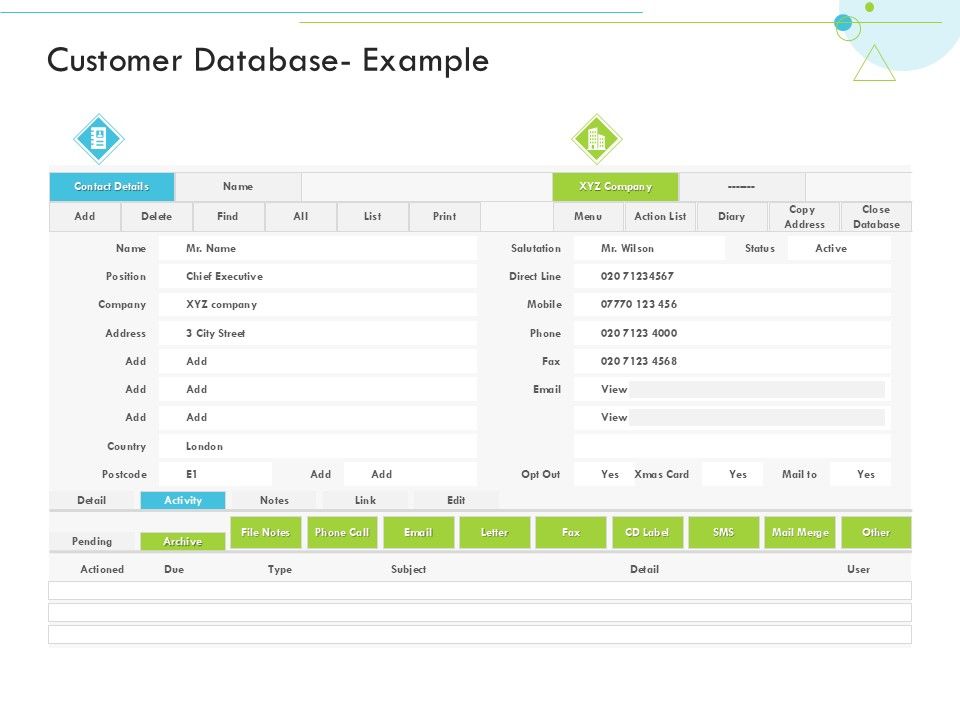The image size is (960, 720).
Task: Toggle the Opt Out Yes value
Action: [610, 475]
